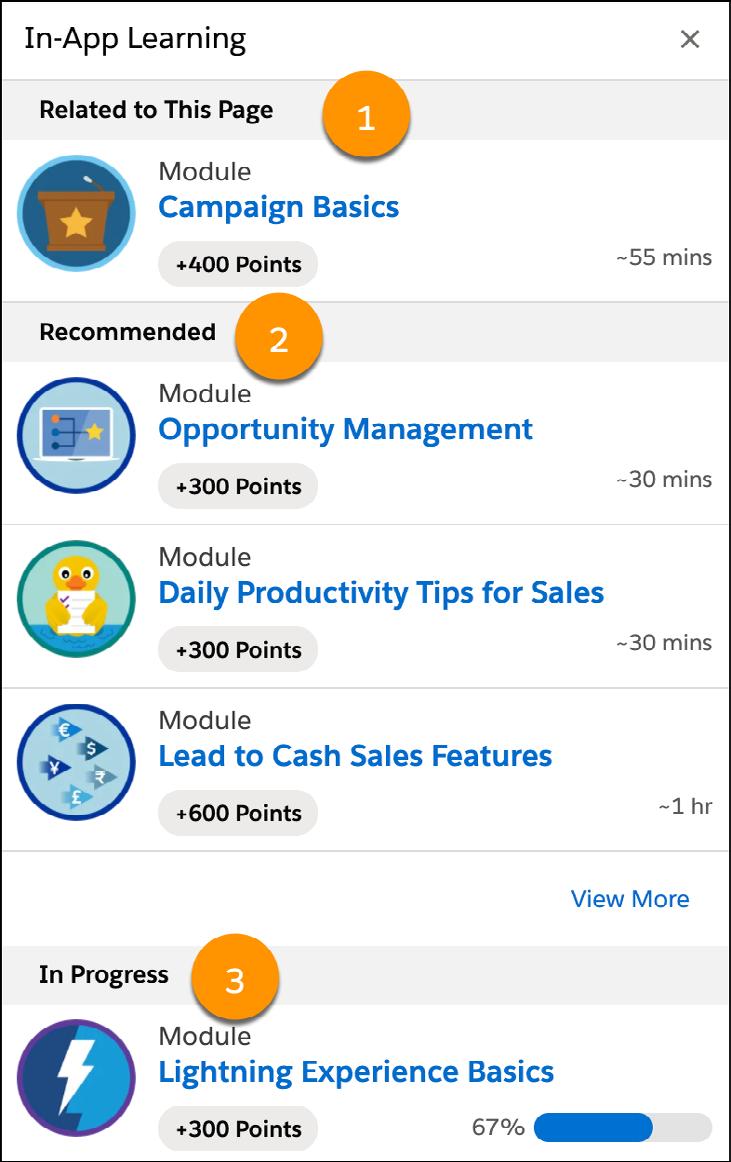Click +300 Points under Opportunity Management
This screenshot has width=731, height=1162.
pyautogui.click(x=238, y=486)
